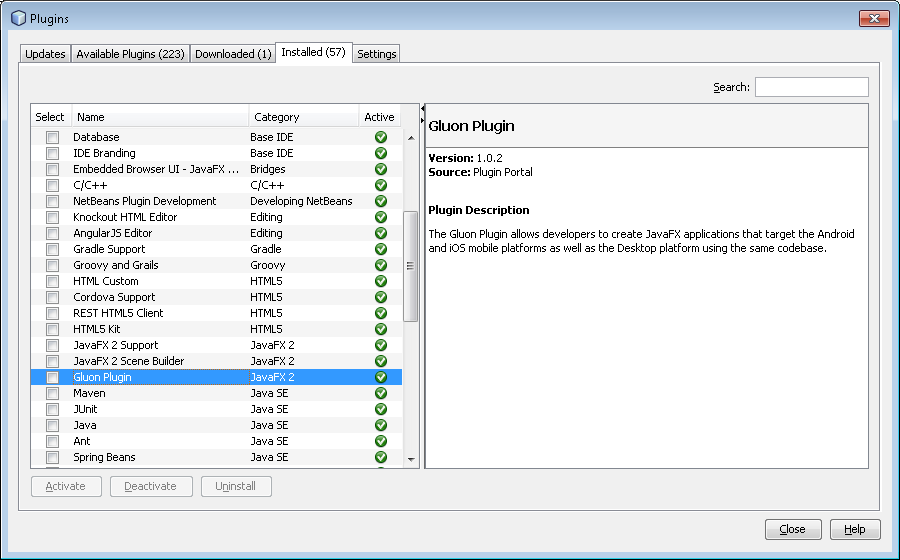The height and width of the screenshot is (560, 900).
Task: Check the Gluon Plugin checkbox
Action: point(52,378)
